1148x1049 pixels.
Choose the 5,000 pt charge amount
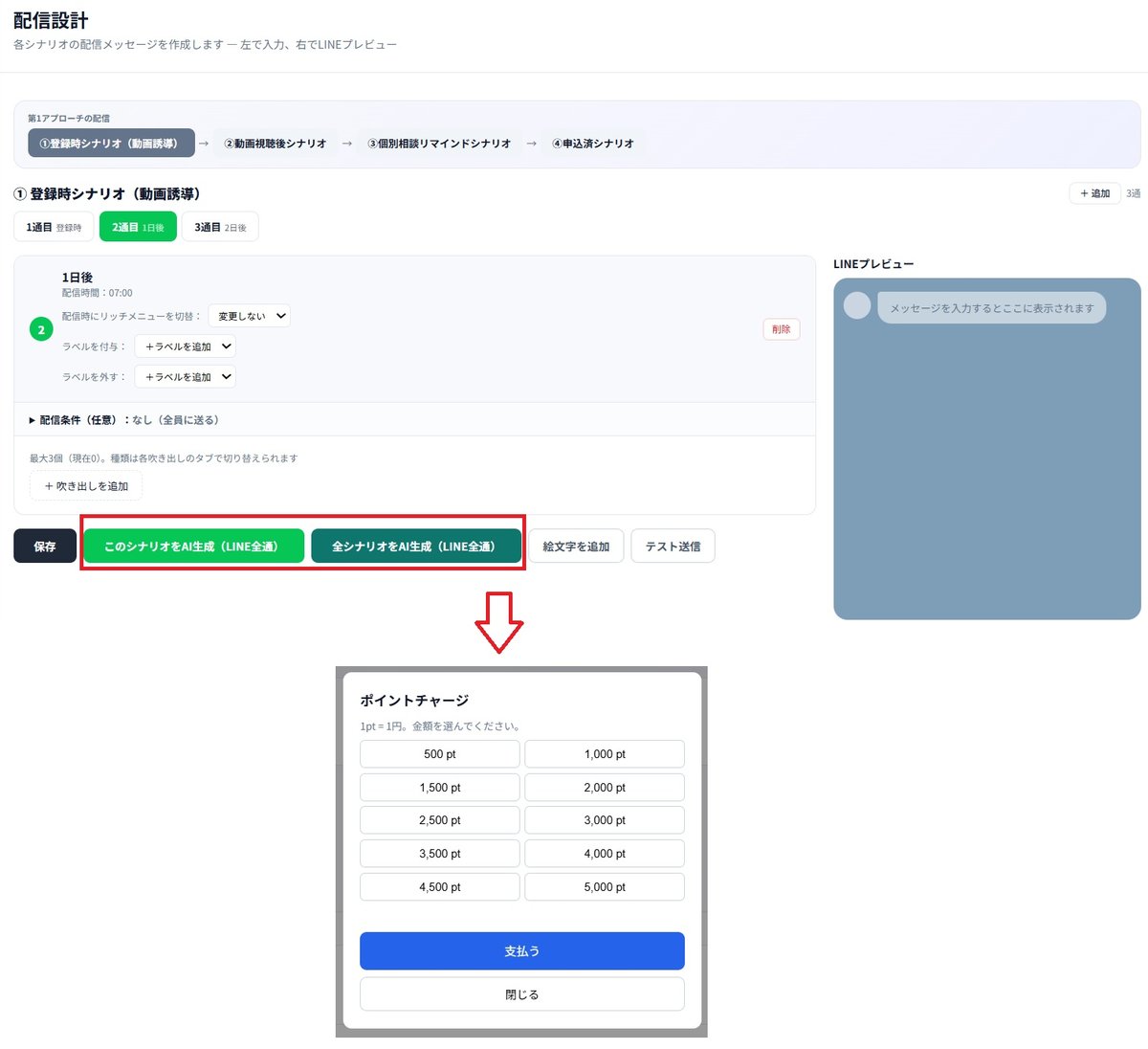coord(605,887)
